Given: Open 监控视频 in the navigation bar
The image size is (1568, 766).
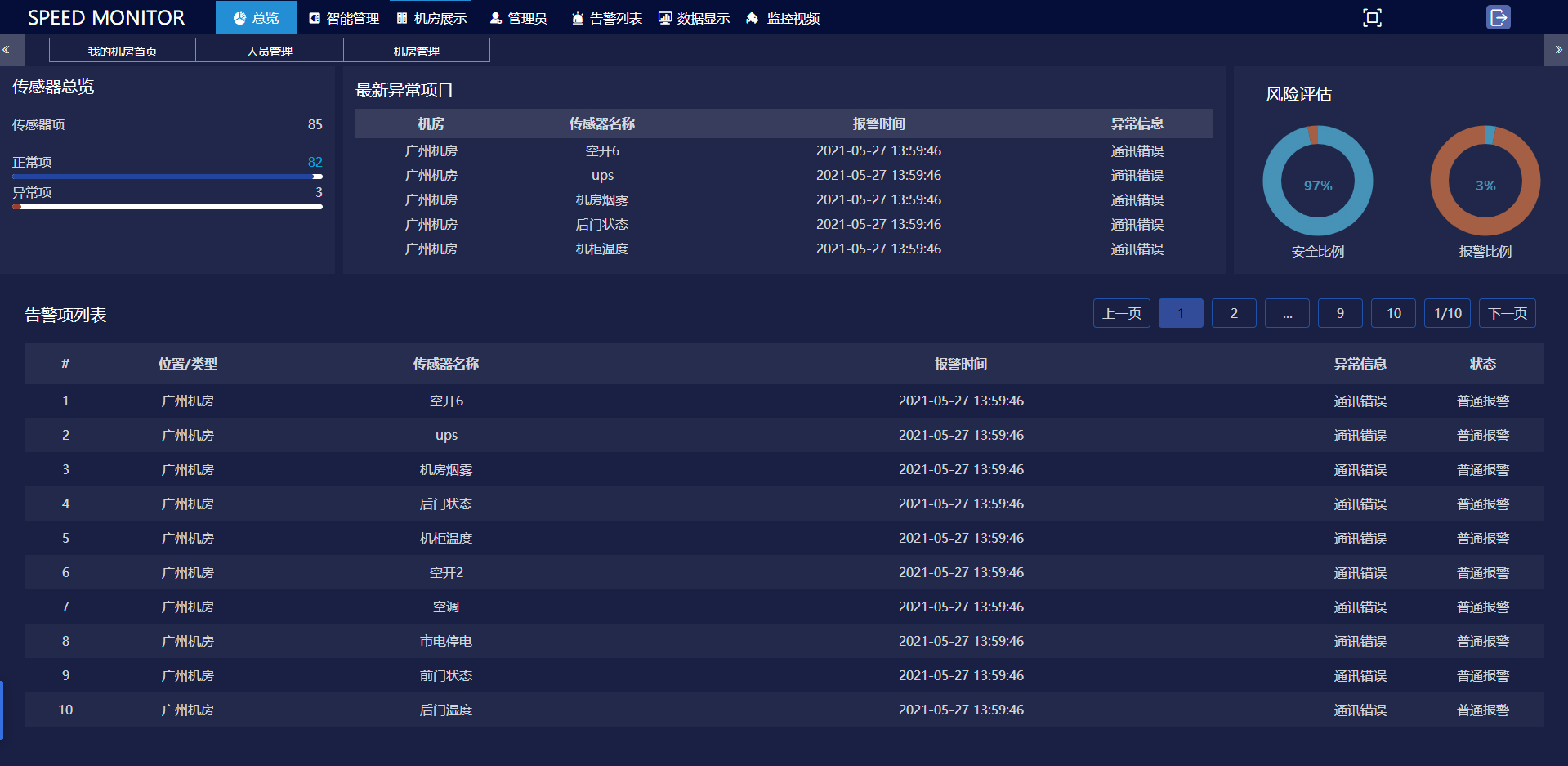Looking at the screenshot, I should tap(783, 18).
